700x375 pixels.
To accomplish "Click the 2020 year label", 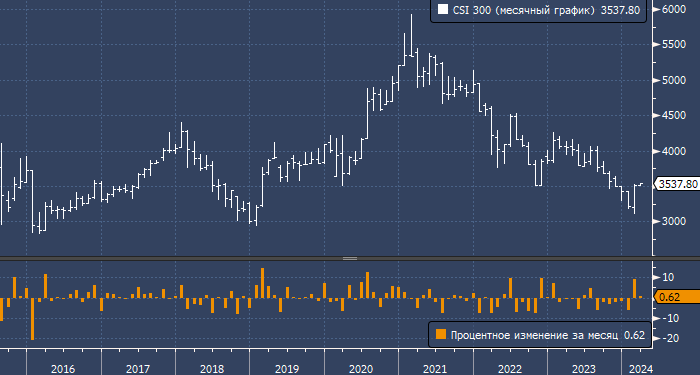I will [x=361, y=369].
